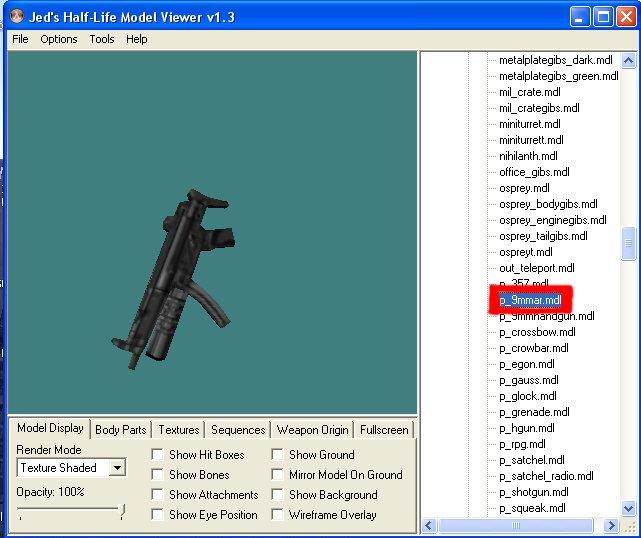Viewport: 641px width, 538px height.
Task: Toggle Show Bones checkbox
Action: (158, 475)
